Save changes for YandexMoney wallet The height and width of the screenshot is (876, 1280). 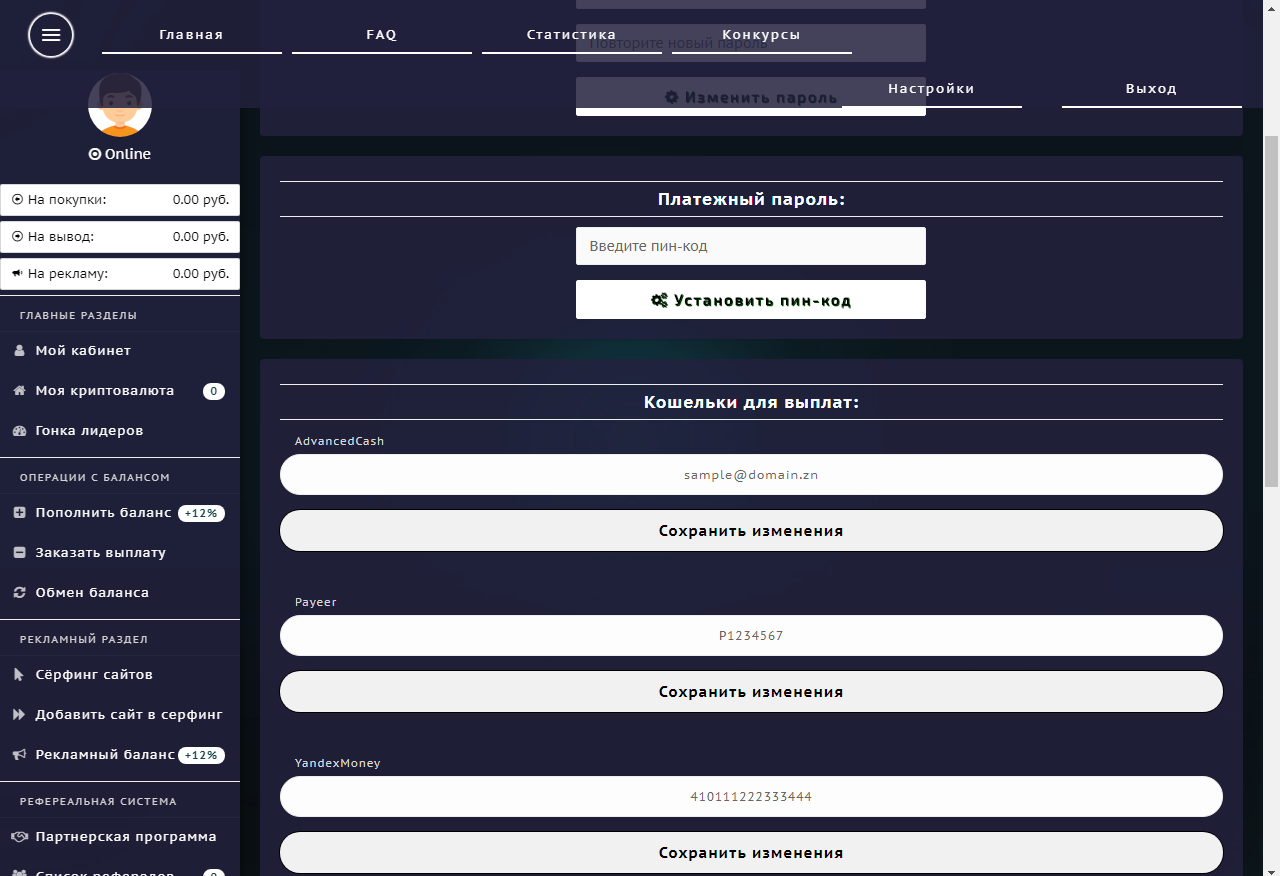coord(751,853)
